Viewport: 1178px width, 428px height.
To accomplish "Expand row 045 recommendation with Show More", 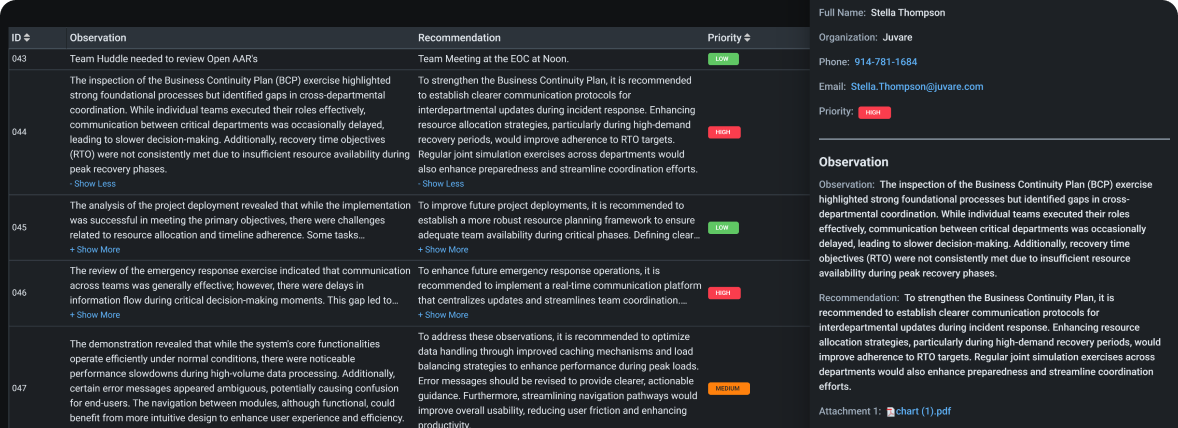I will pyautogui.click(x=443, y=250).
